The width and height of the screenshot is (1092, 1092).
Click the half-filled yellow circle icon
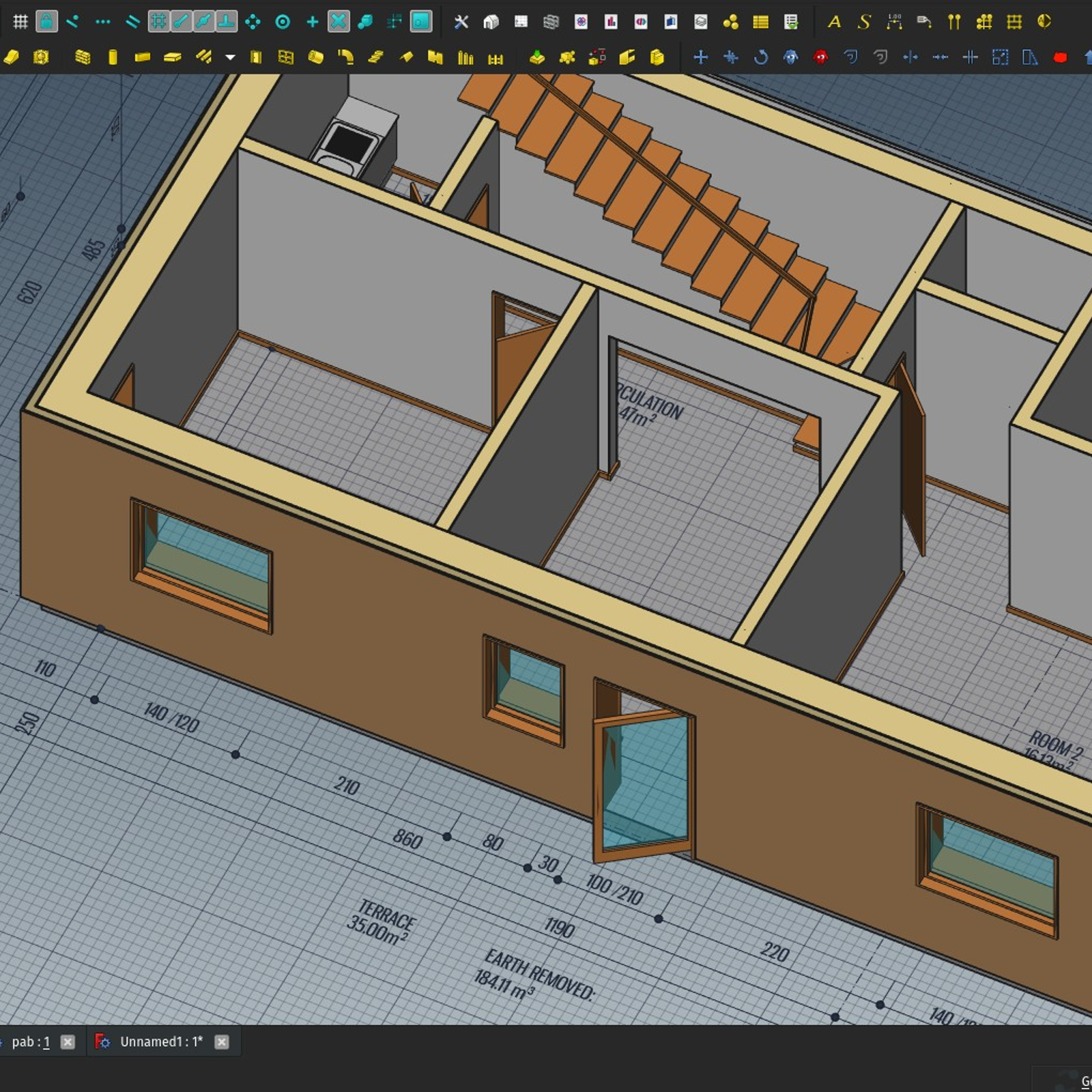coord(1044,22)
